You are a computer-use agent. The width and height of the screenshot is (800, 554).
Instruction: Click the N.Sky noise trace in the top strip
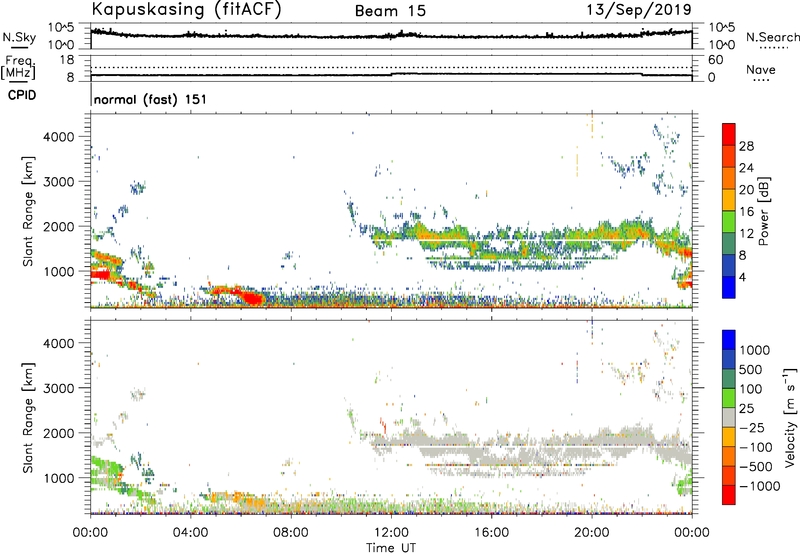(x=391, y=35)
